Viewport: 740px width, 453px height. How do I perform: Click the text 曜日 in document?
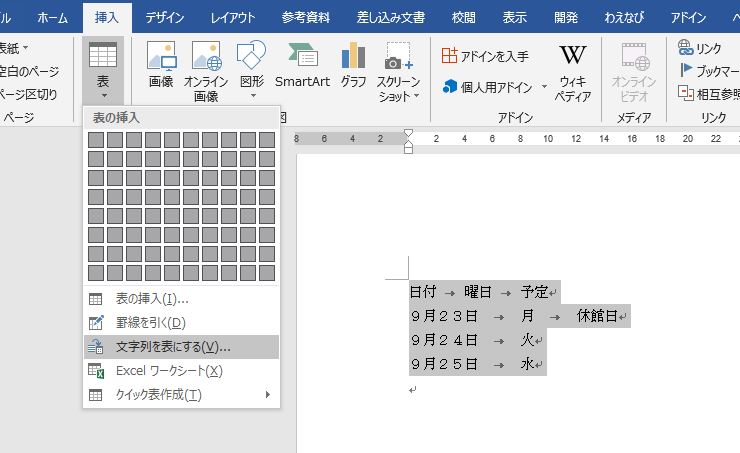point(478,292)
